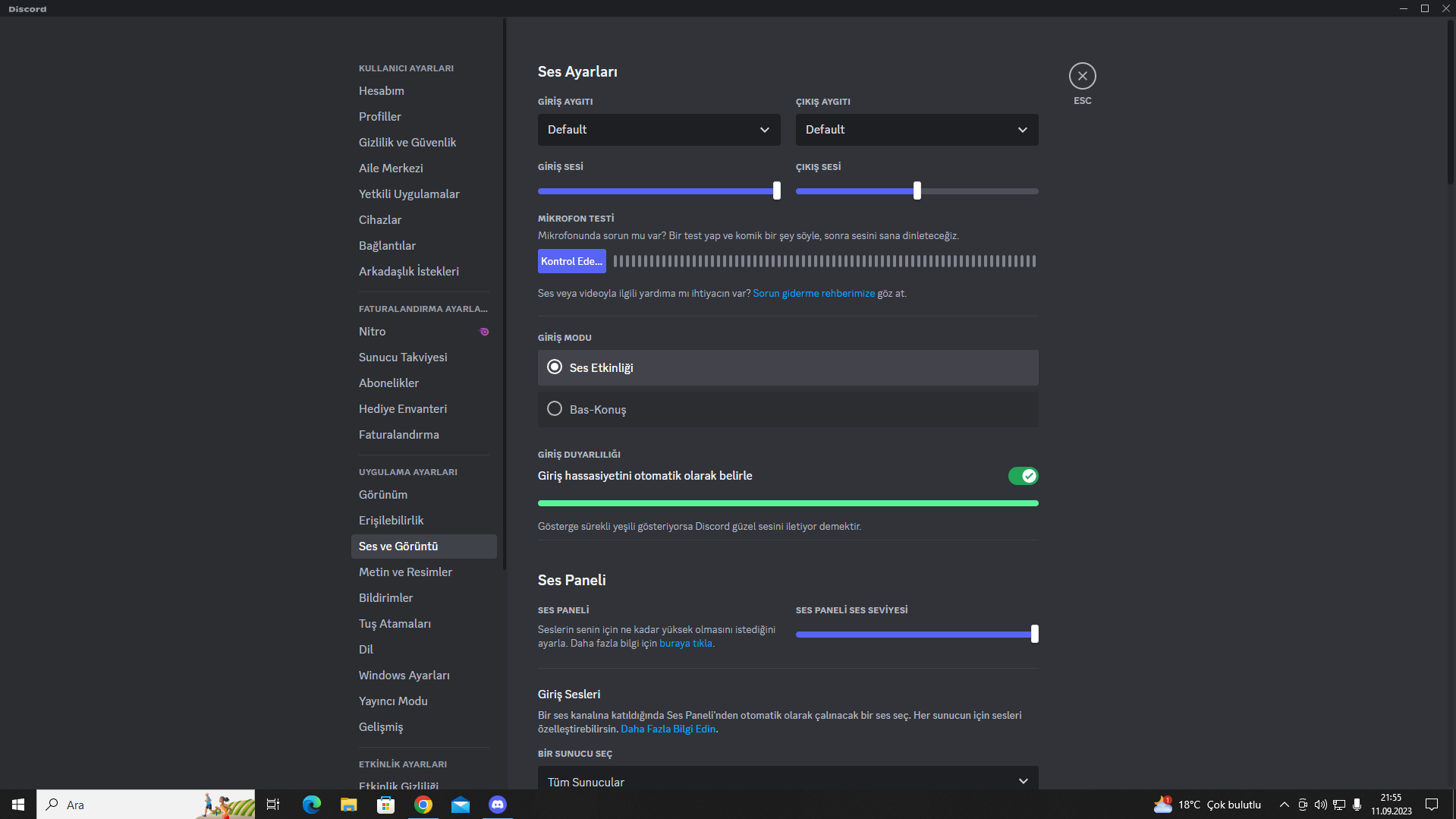
Task: Select Sunucu Takviyesi in sidebar
Action: click(x=423, y=358)
